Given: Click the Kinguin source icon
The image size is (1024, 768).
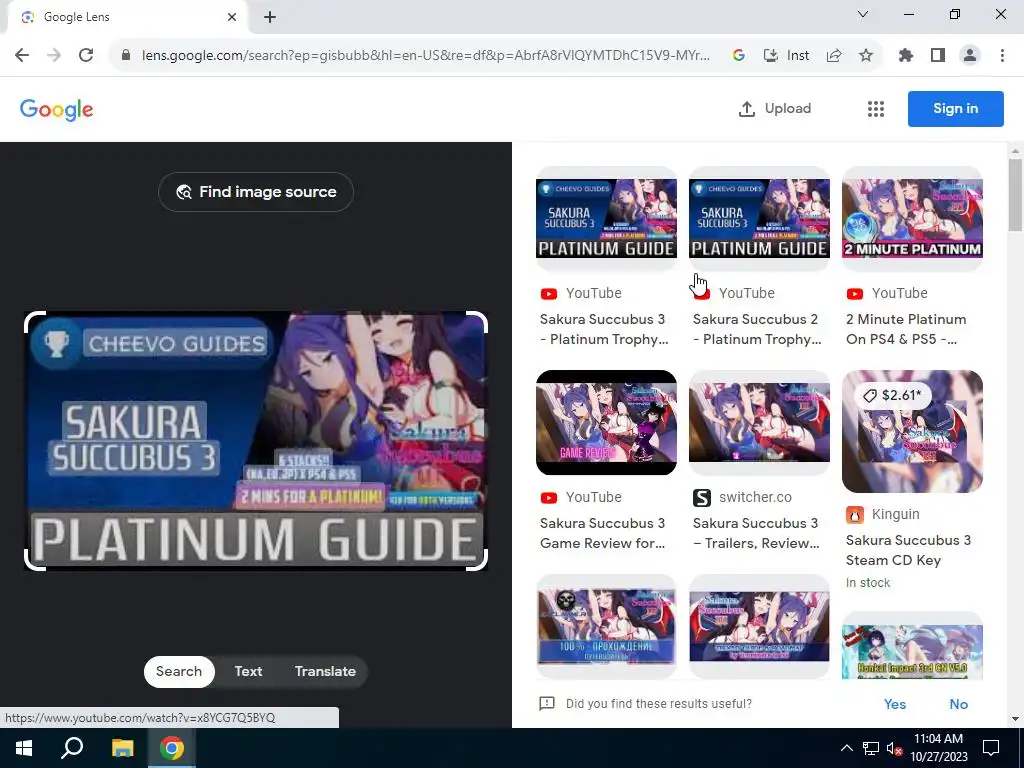Looking at the screenshot, I should pos(854,515).
